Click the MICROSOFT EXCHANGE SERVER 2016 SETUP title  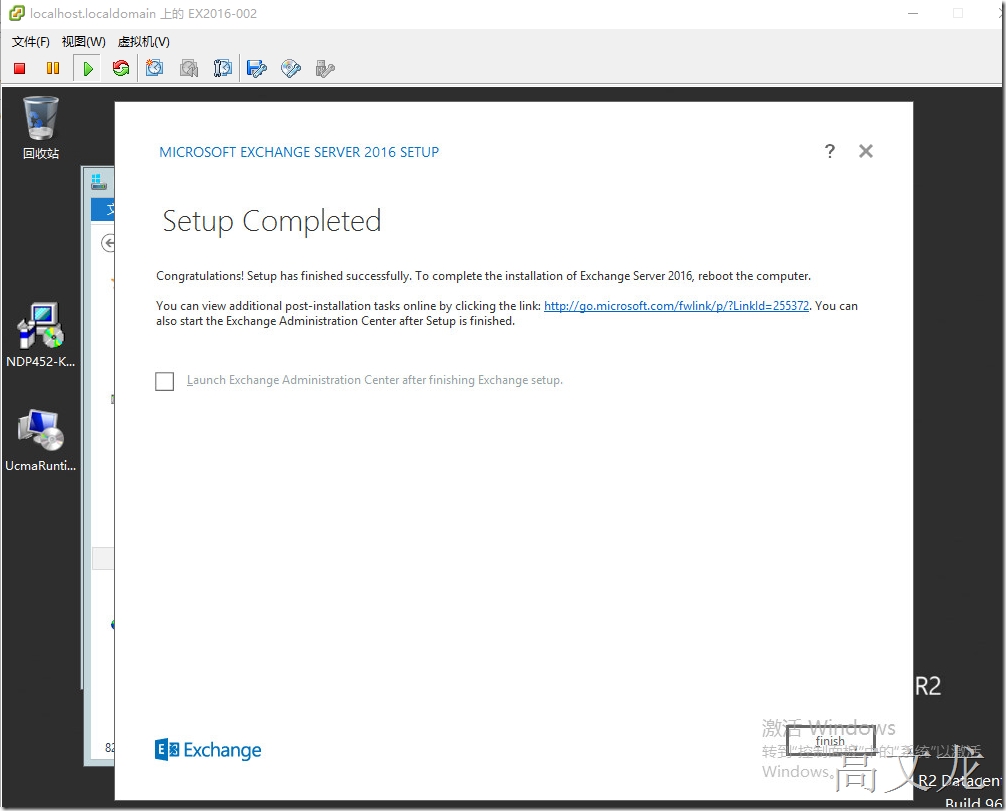click(299, 152)
